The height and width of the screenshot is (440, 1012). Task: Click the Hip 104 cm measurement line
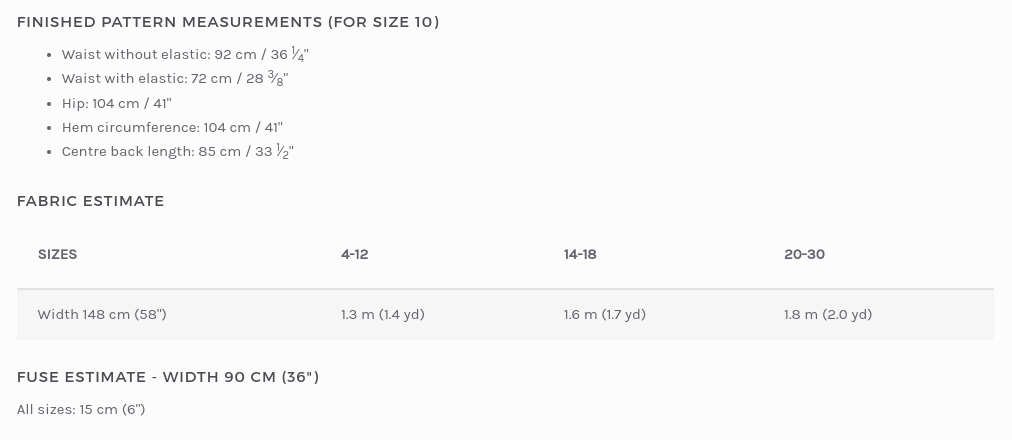pos(116,103)
